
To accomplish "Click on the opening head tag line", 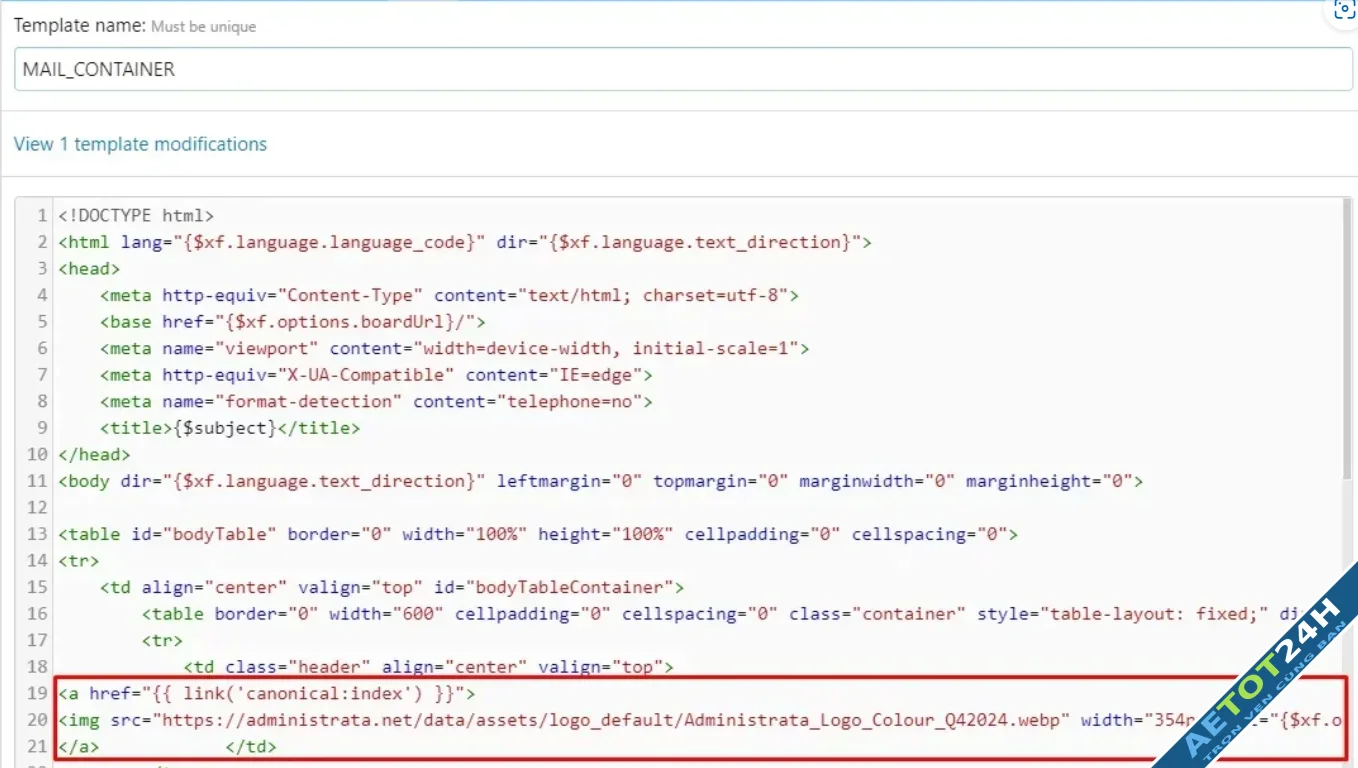I will [x=89, y=269].
